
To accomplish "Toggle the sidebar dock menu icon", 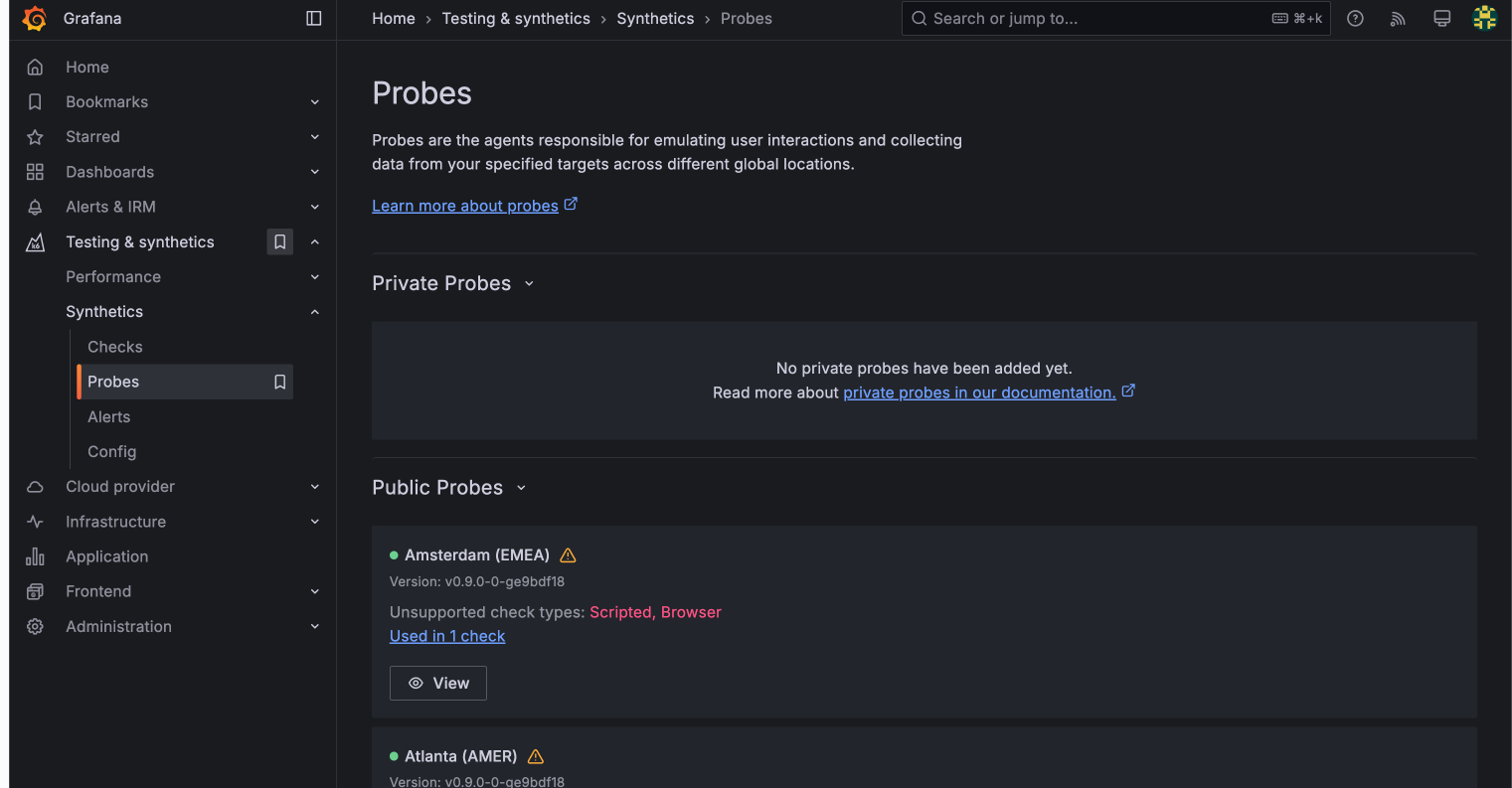I will (314, 19).
